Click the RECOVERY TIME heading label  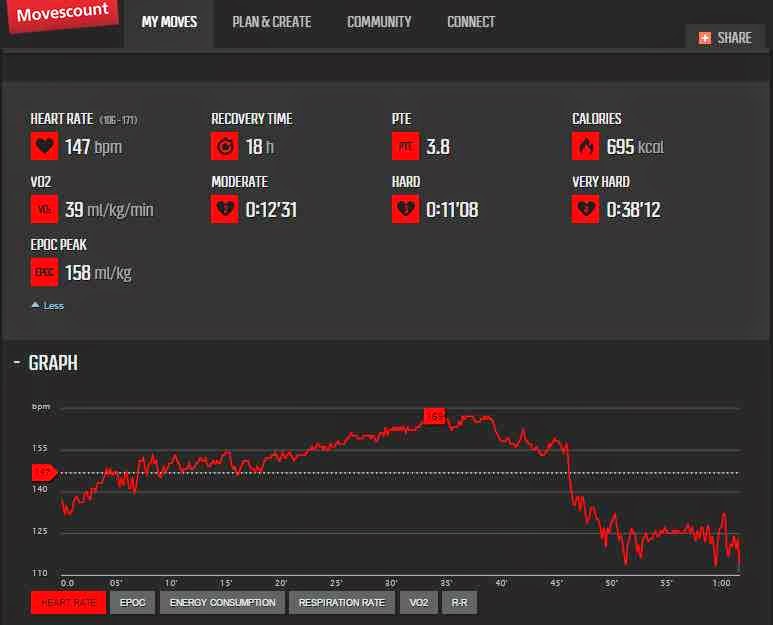[251, 119]
